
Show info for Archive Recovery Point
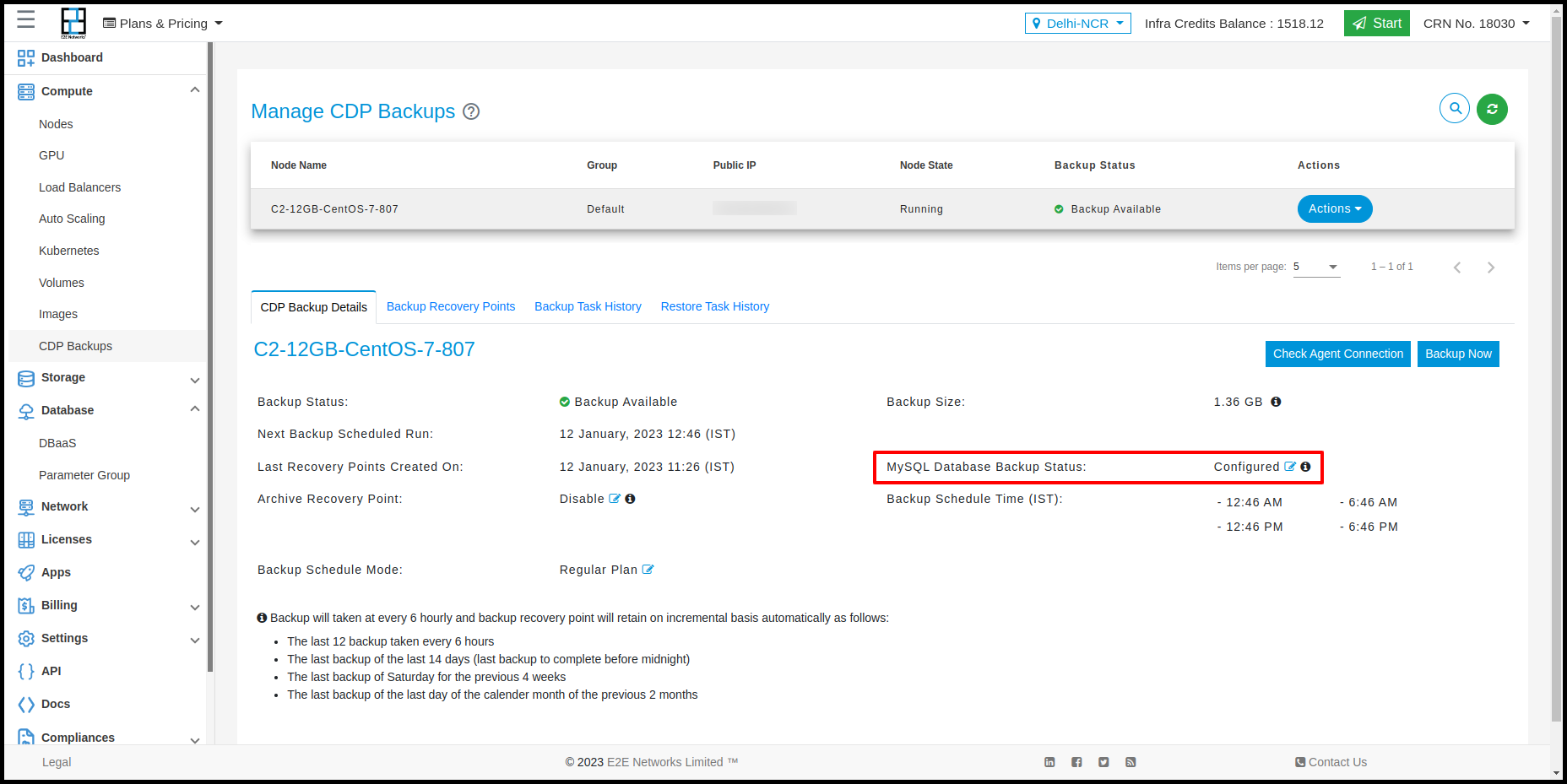630,499
